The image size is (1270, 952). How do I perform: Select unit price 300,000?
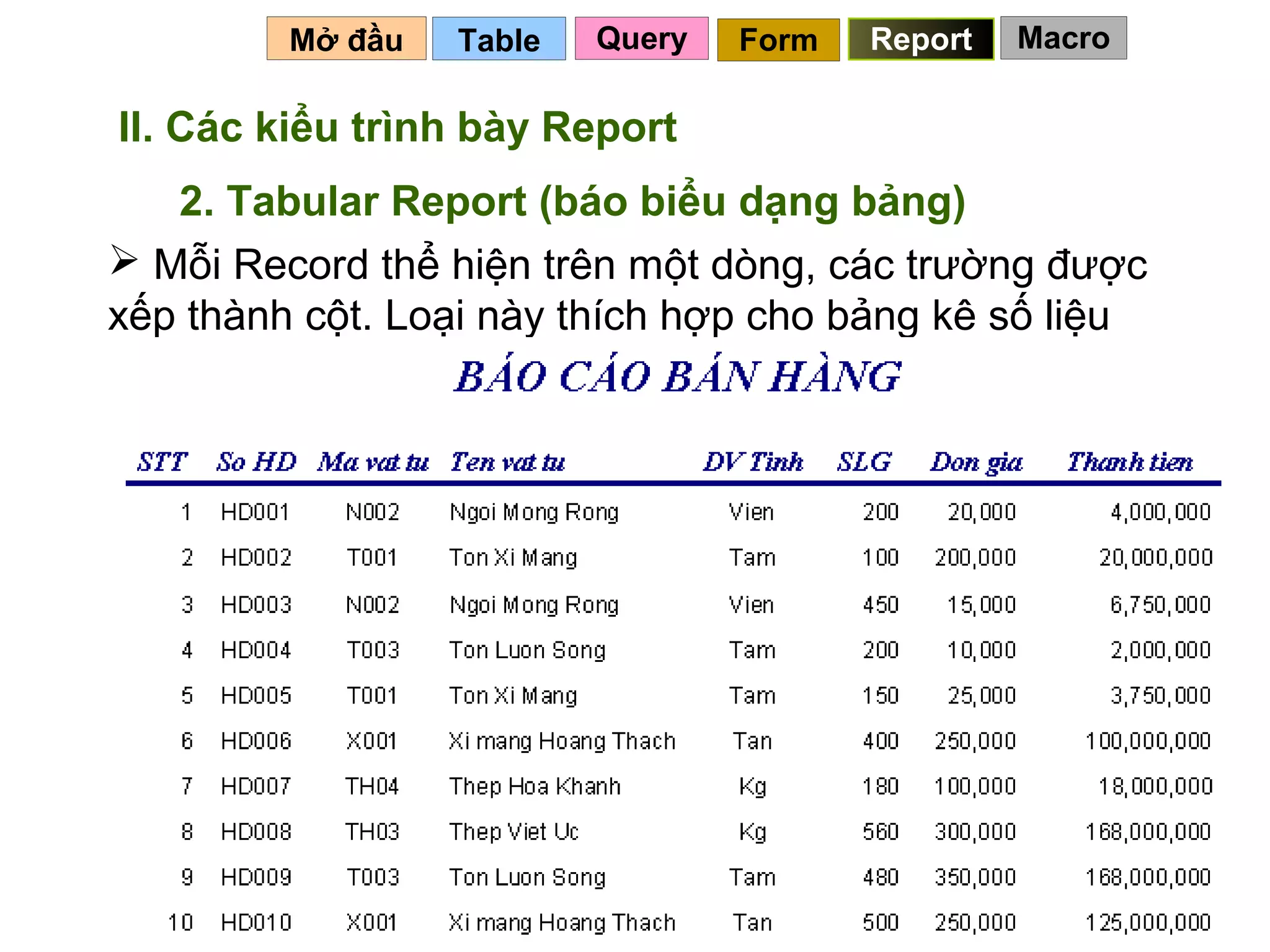[975, 832]
